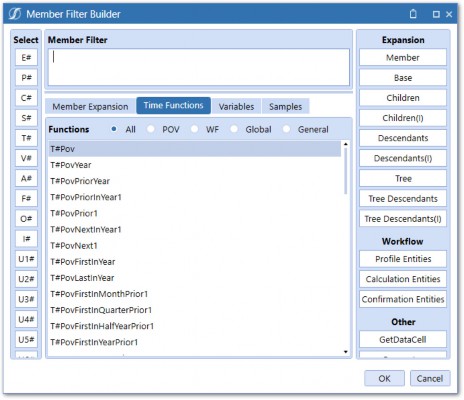This screenshot has width=464, height=400.
Task: Click the list scroll-down arrow
Action: coord(346,352)
